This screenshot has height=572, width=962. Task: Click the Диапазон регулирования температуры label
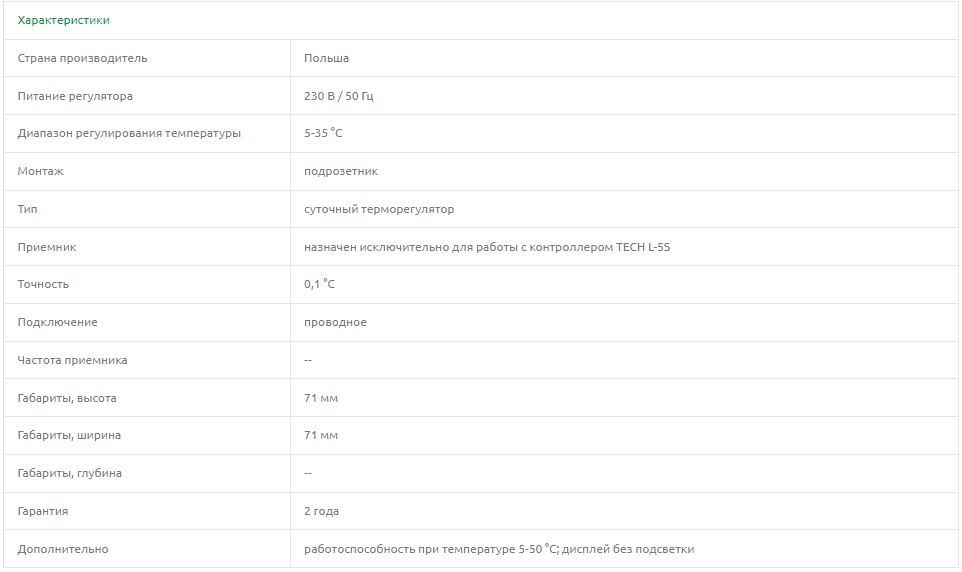tap(129, 133)
